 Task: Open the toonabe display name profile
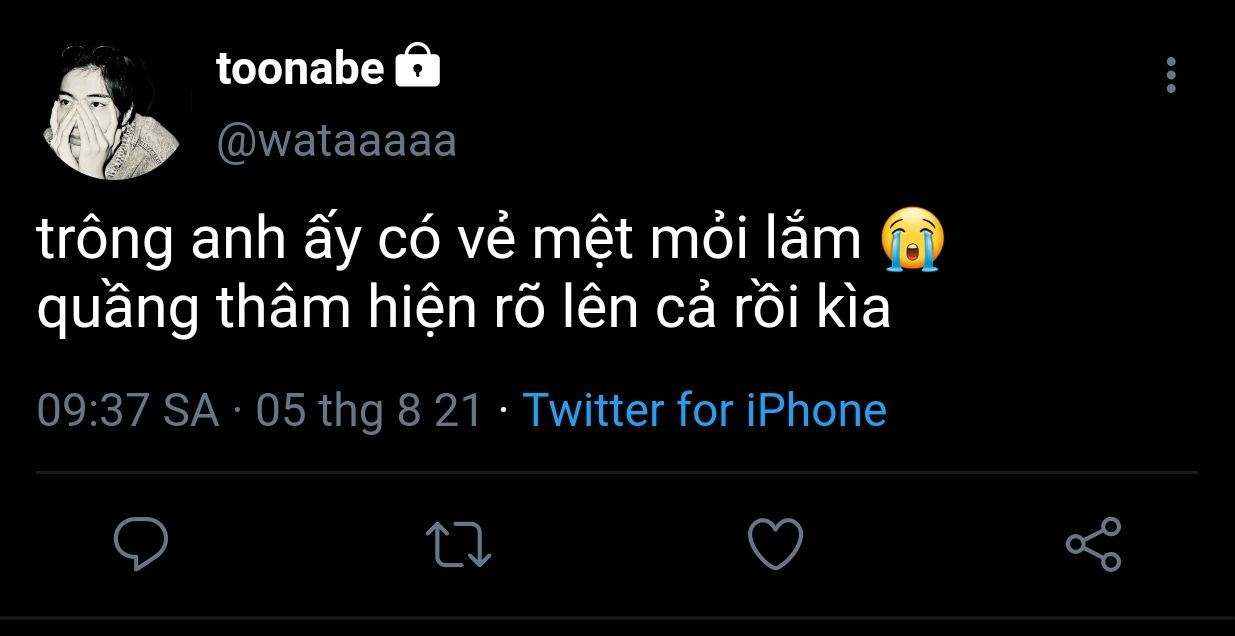tap(300, 69)
